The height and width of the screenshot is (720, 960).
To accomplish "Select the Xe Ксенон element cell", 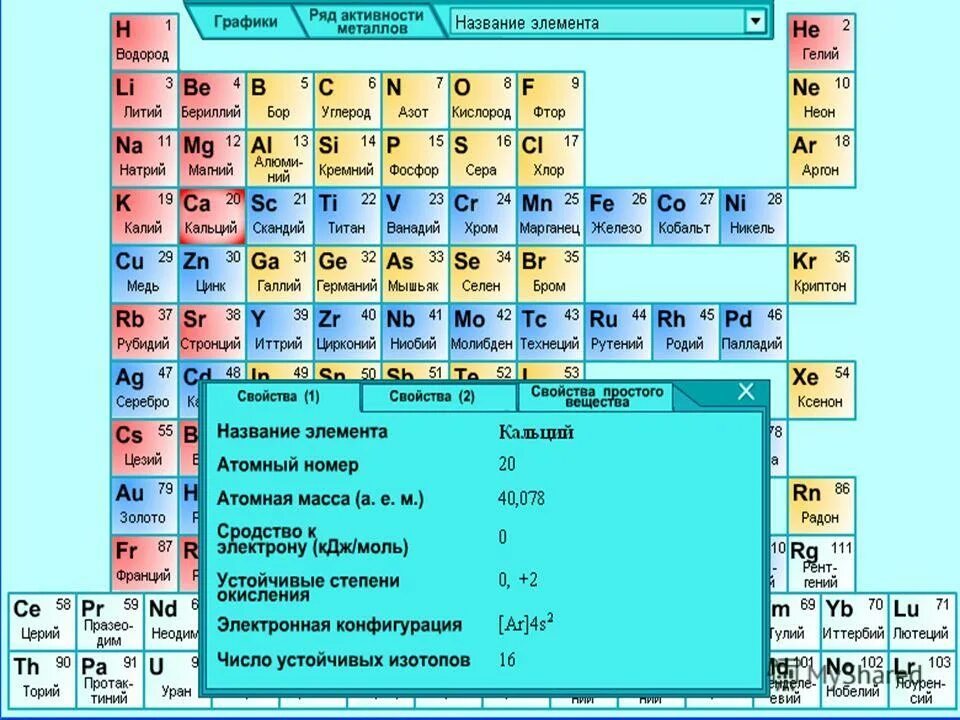I will [x=821, y=390].
